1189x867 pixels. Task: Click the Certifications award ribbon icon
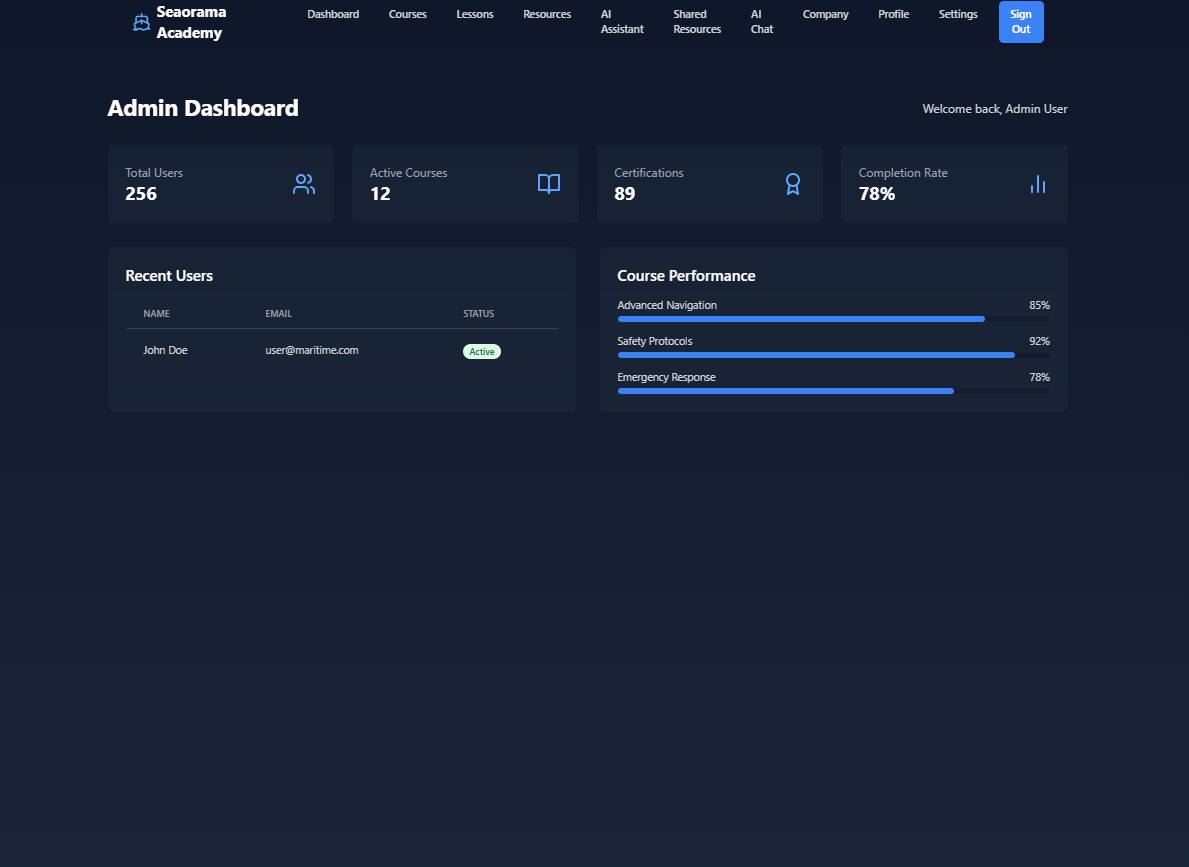(793, 184)
